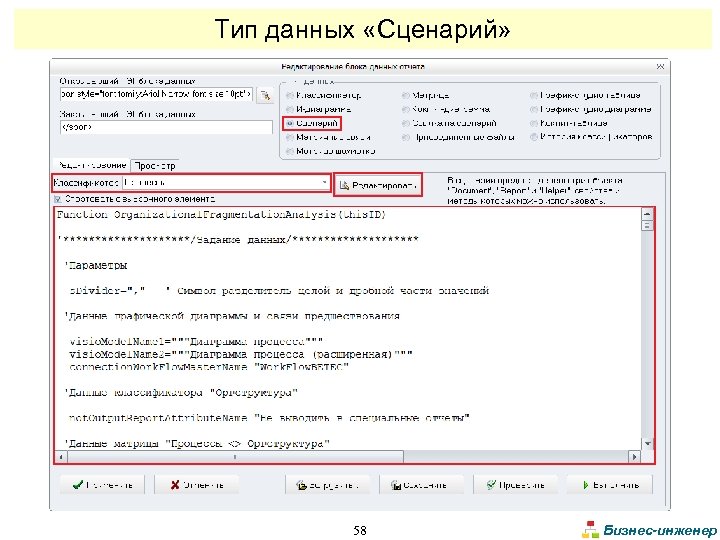Click inside the closing HTML tag input field
This screenshot has width=720, height=540.
coord(166,127)
